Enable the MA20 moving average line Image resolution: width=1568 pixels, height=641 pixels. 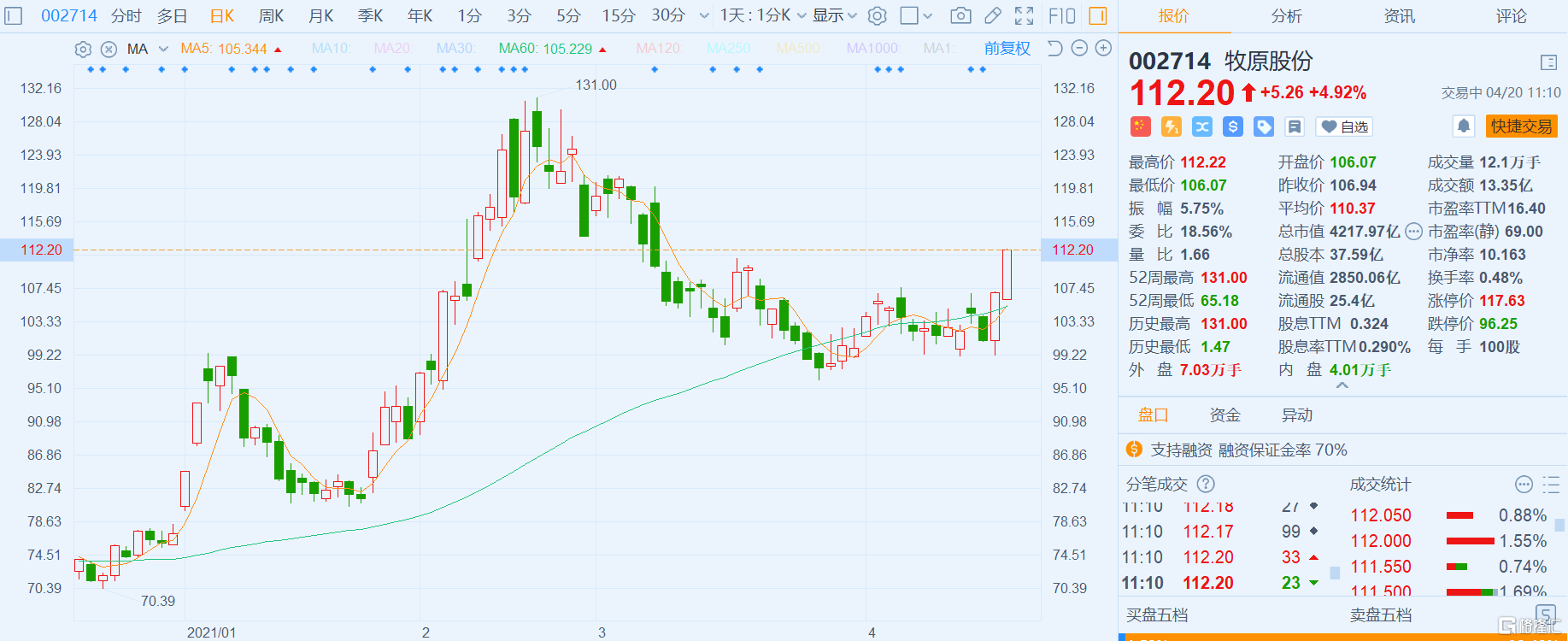393,49
